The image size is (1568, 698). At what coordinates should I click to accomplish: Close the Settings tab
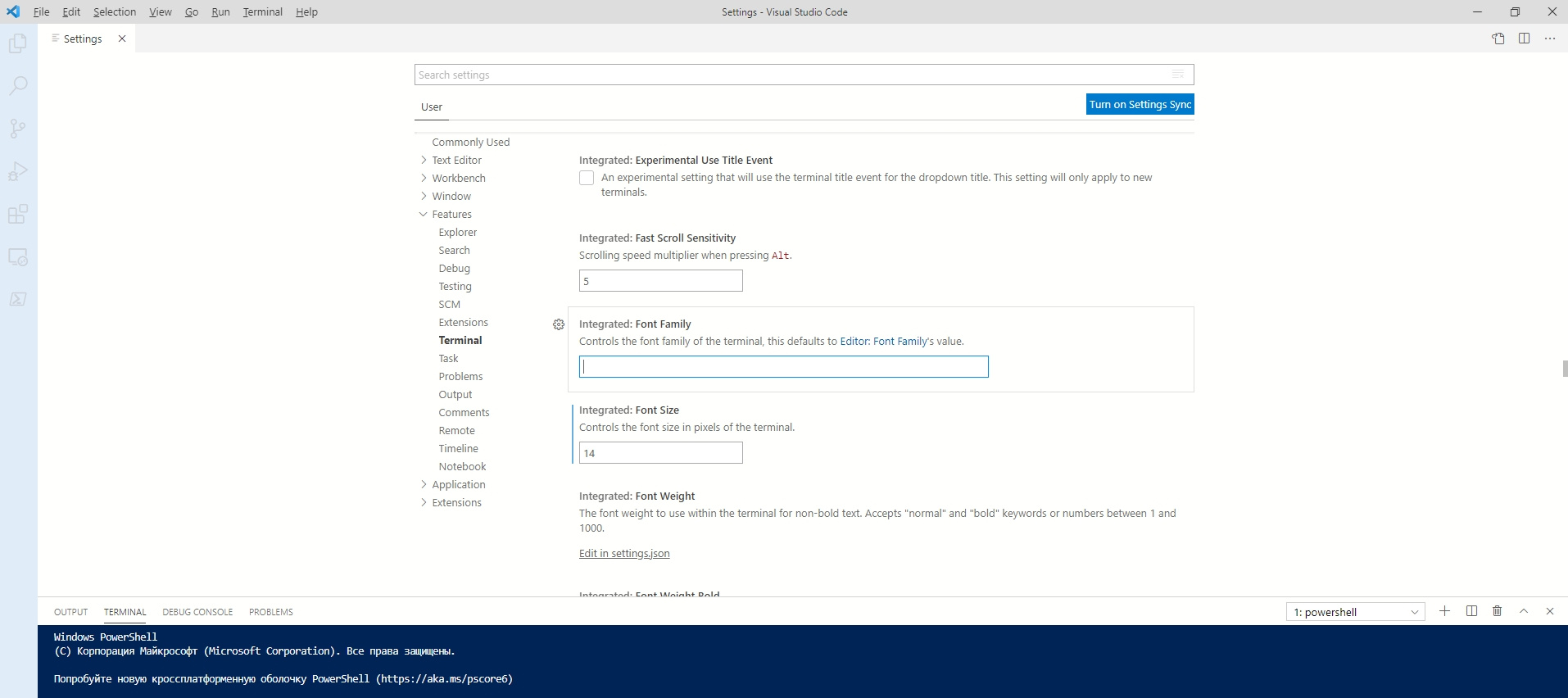click(x=122, y=39)
